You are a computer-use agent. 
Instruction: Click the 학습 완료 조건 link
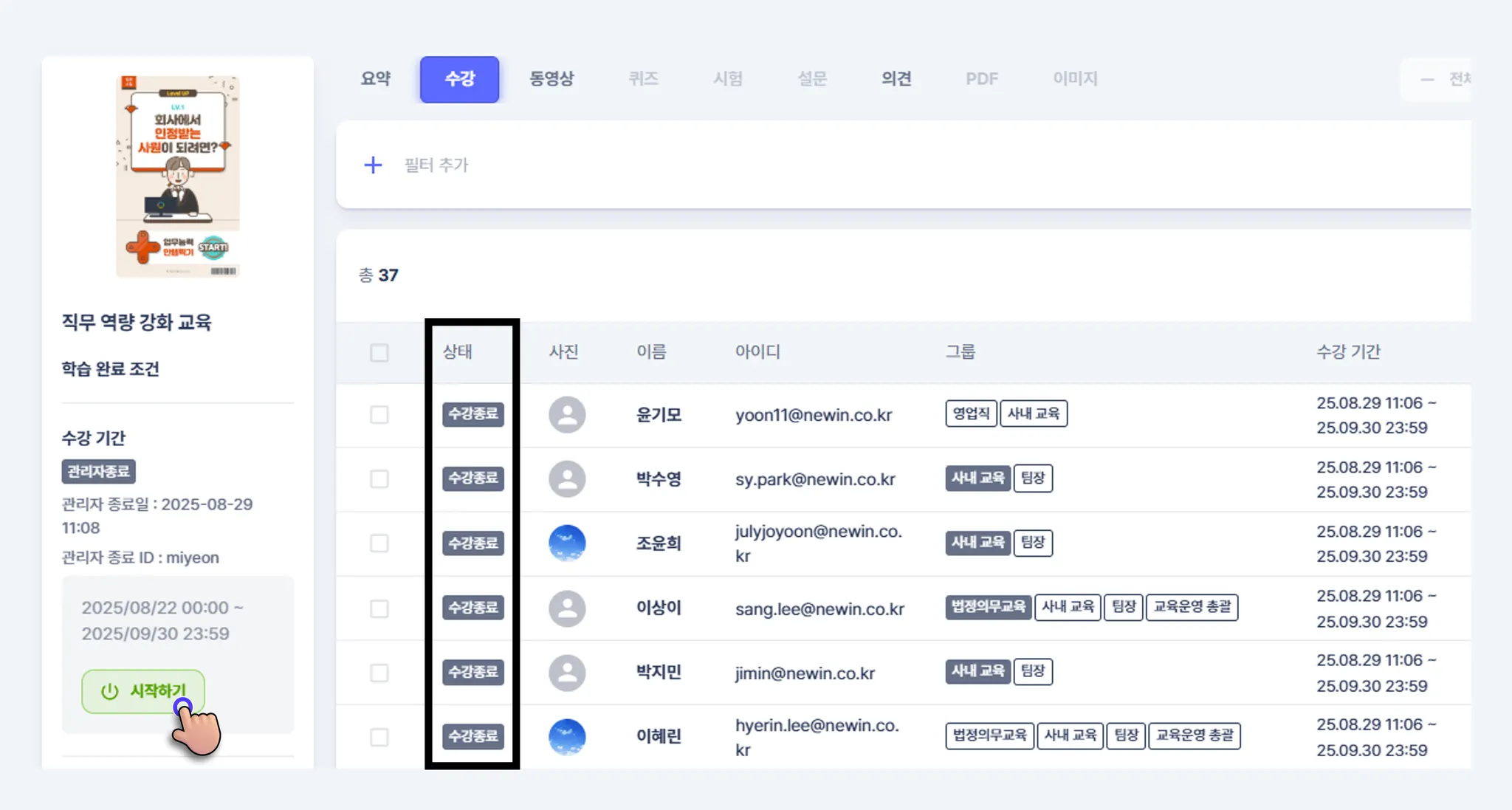click(111, 369)
